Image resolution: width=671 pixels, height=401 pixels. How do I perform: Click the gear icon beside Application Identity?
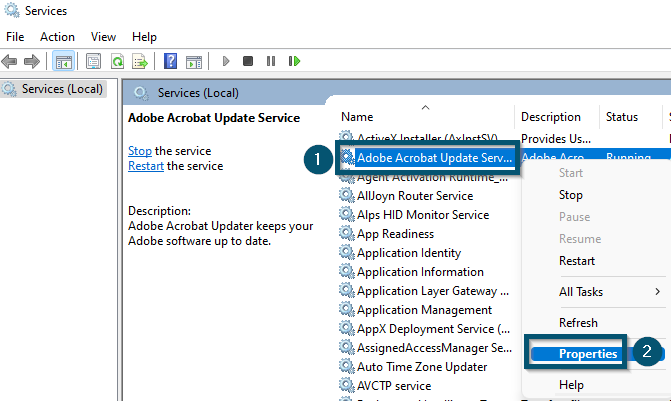pos(347,252)
